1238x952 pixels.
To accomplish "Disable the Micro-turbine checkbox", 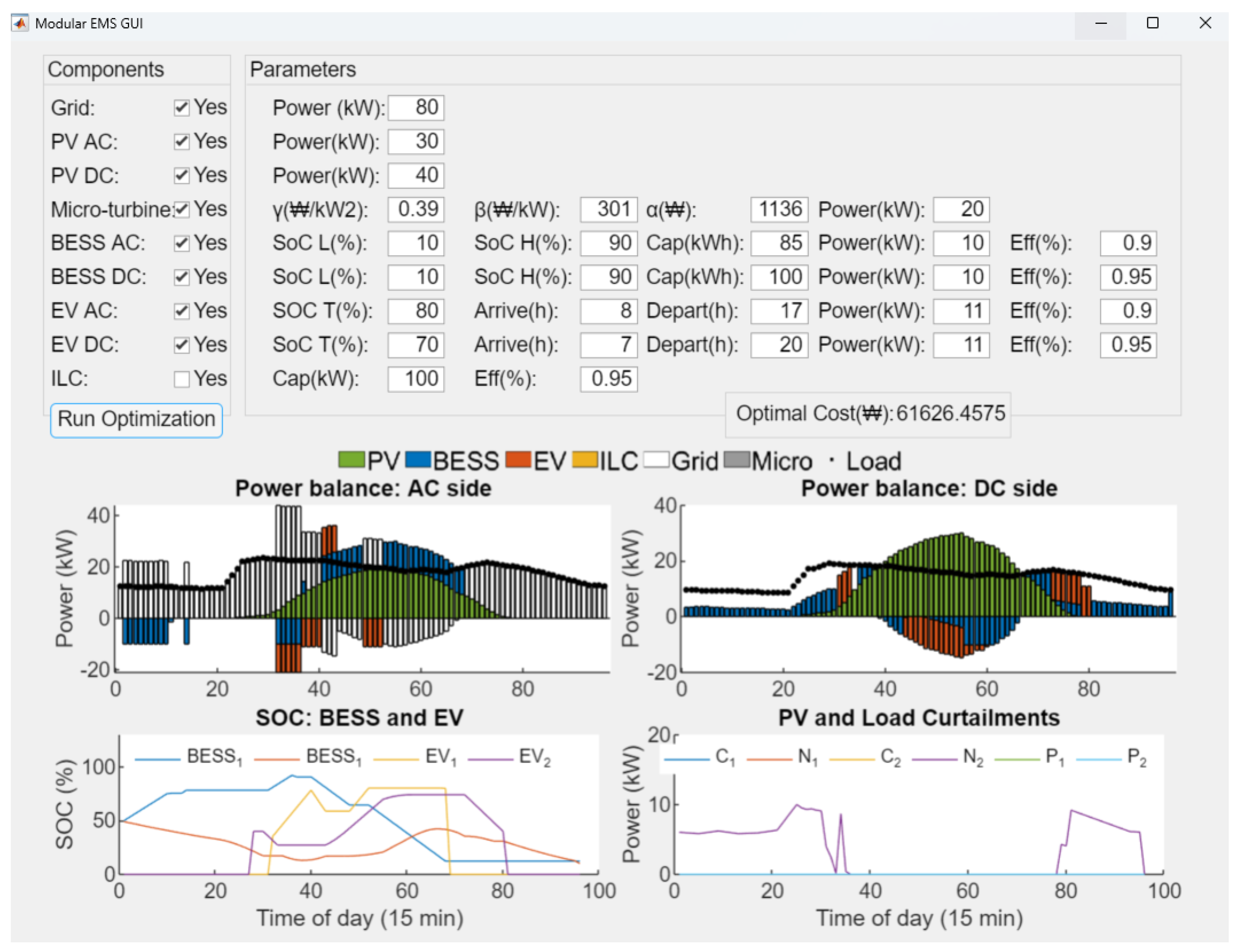I will [181, 210].
